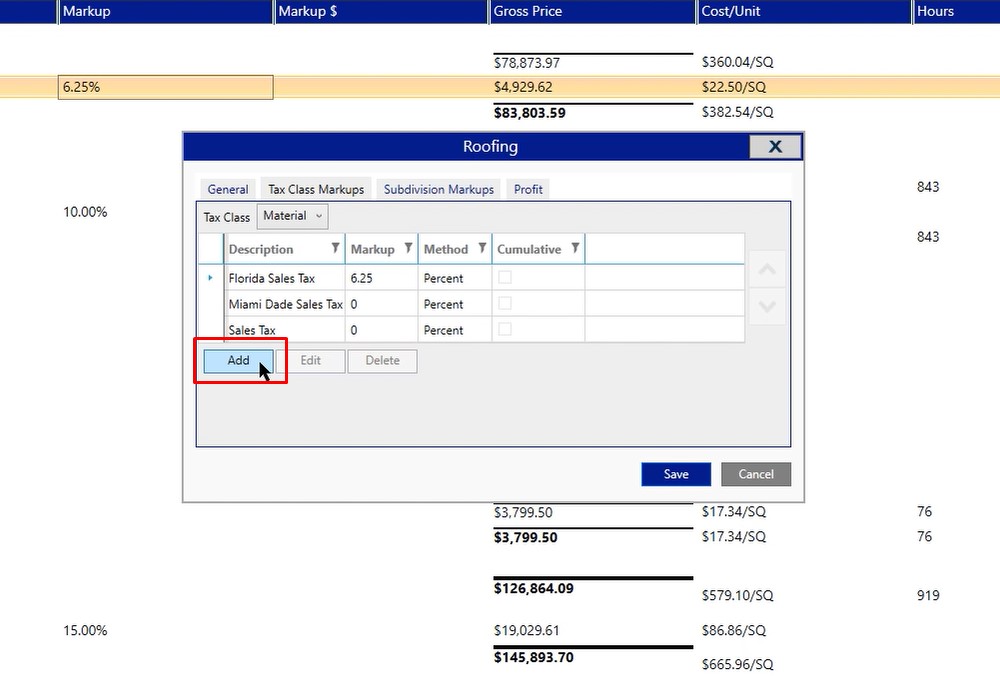Toggle Cumulative checkbox for Sales Tax row

505,330
